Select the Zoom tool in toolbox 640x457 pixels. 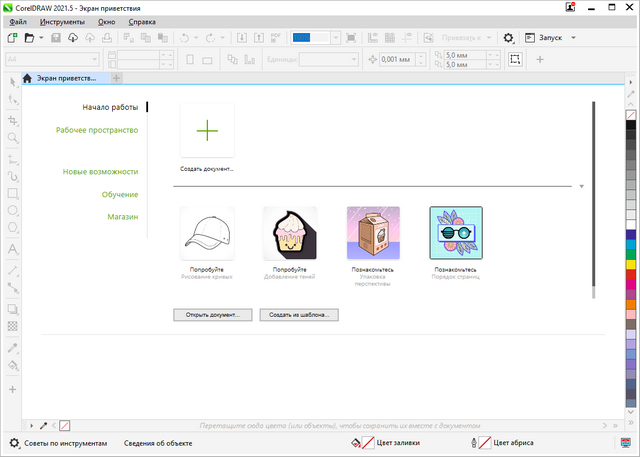point(13,137)
